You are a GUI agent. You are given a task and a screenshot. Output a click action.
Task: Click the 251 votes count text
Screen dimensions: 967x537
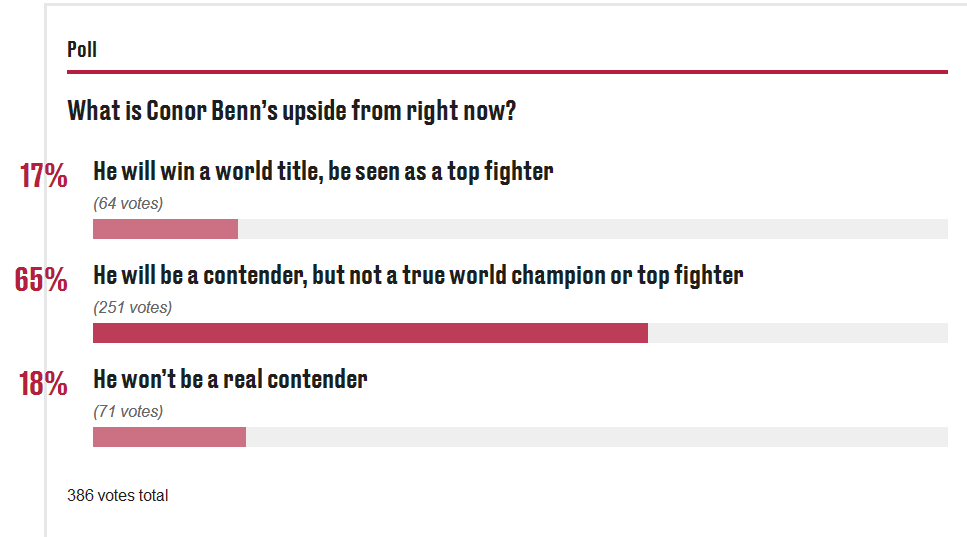pyautogui.click(x=133, y=308)
